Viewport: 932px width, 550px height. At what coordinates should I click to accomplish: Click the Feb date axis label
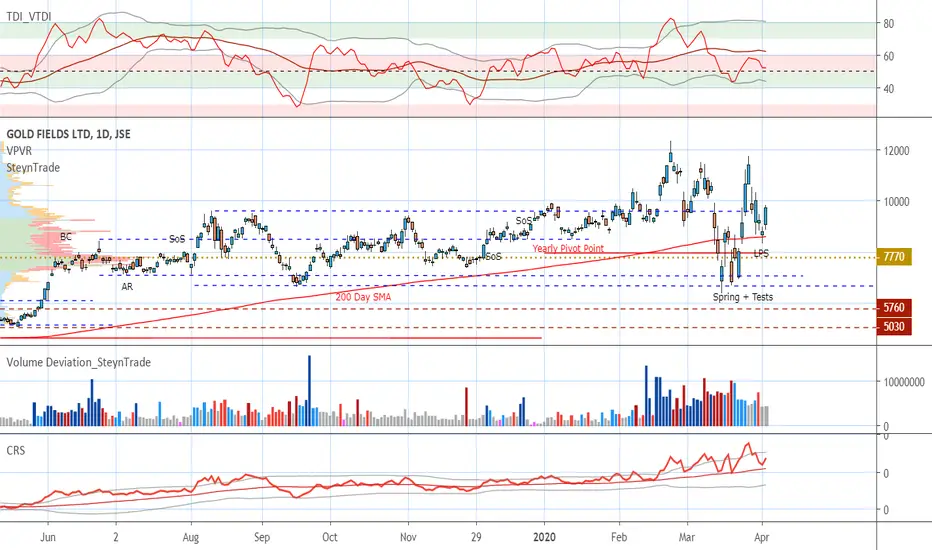pyautogui.click(x=619, y=537)
